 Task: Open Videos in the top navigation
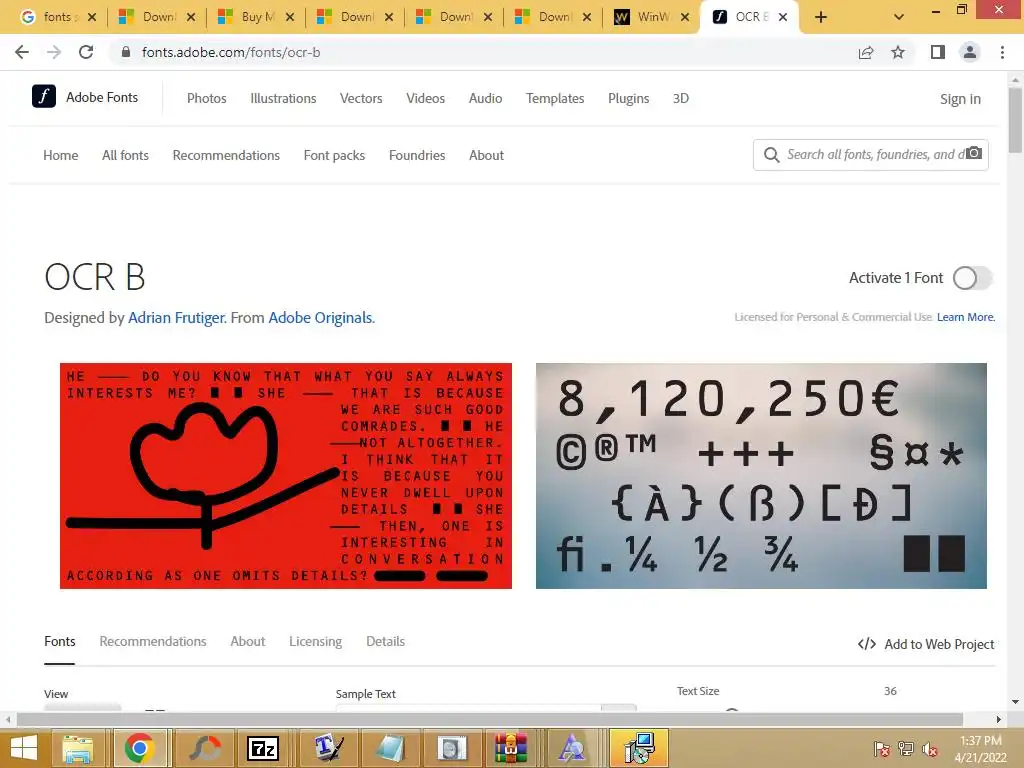coord(425,98)
